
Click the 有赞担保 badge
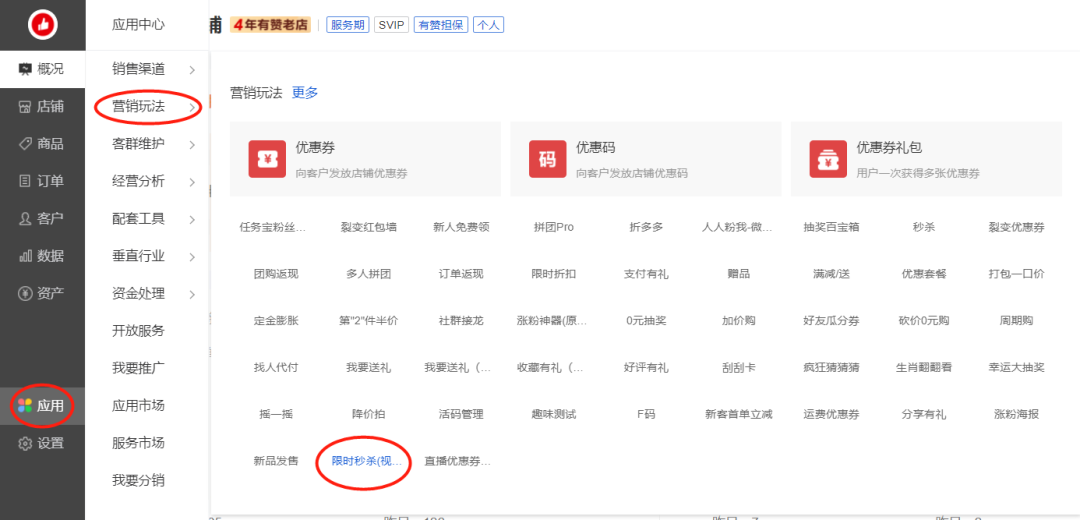click(441, 25)
